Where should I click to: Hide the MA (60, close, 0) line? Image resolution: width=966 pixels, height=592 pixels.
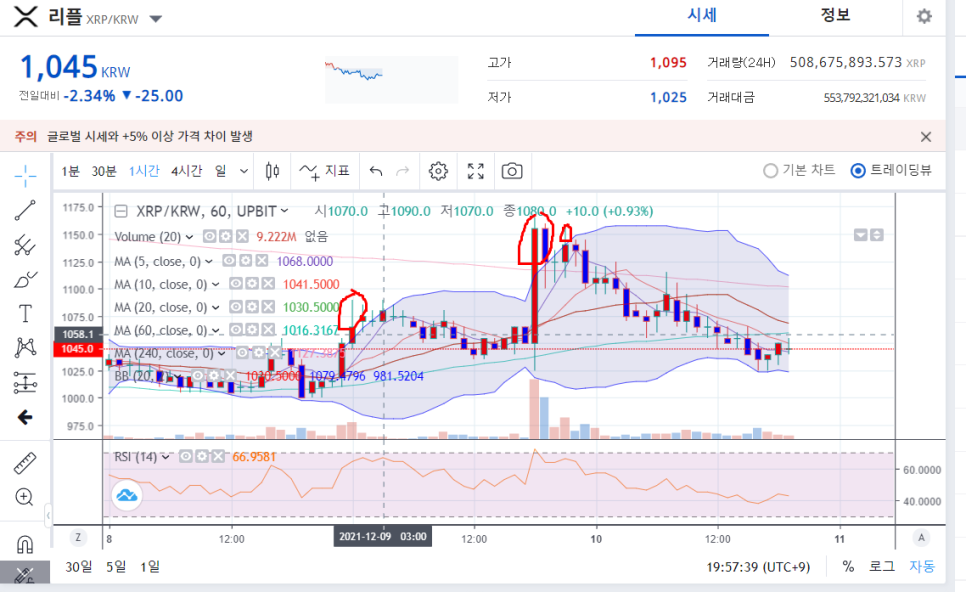(x=236, y=330)
